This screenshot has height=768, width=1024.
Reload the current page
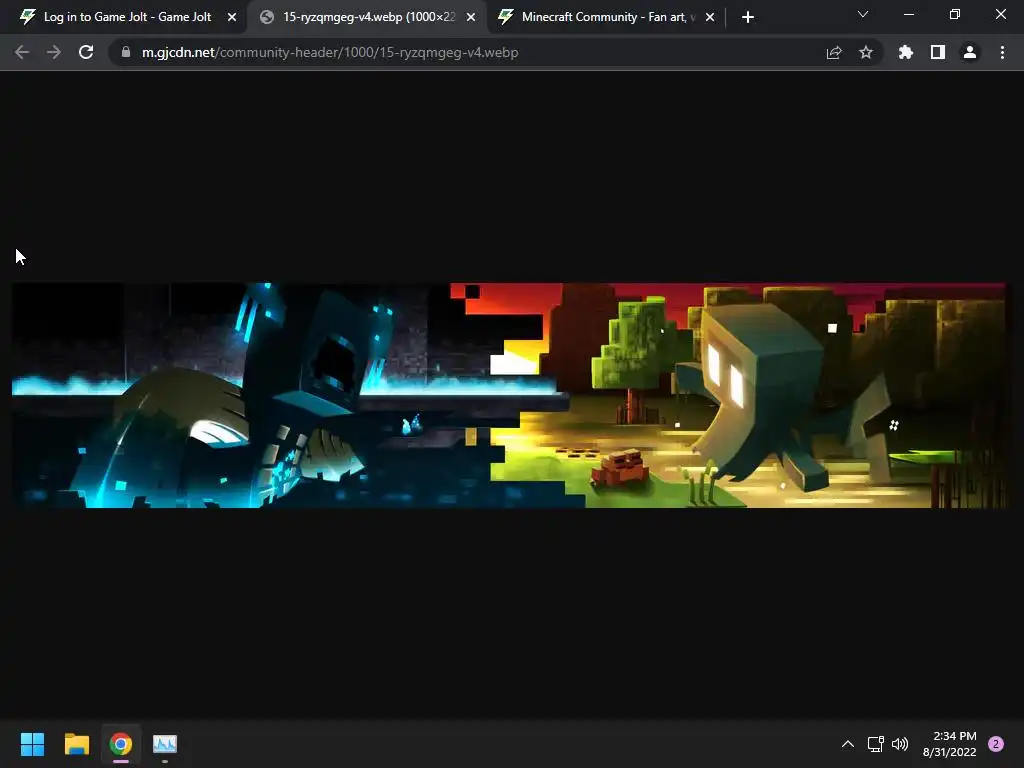click(x=86, y=52)
